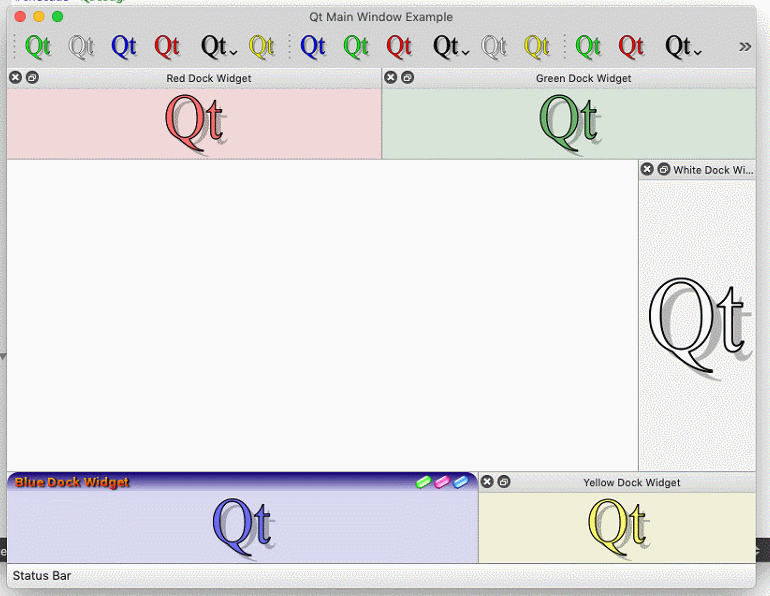The height and width of the screenshot is (596, 770).
Task: Click the red Qt icon in the third toolbar
Action: click(x=631, y=47)
